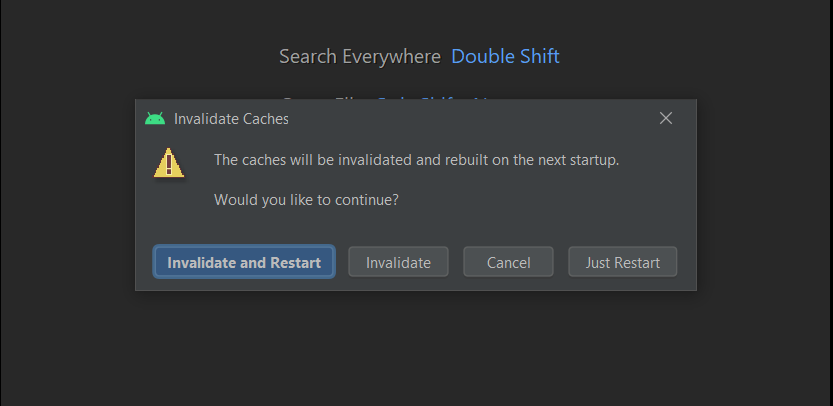Select the Just Restart button
Screen dimensions: 833x406
(x=623, y=262)
